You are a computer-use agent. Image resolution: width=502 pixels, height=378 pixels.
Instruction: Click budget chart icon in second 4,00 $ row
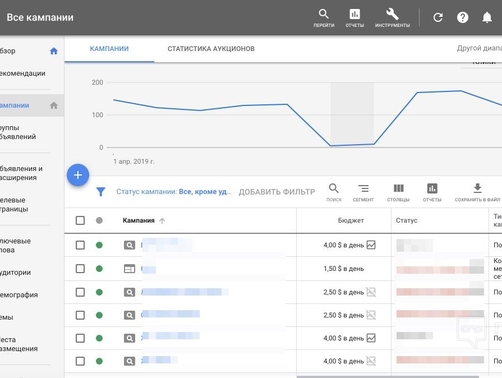click(371, 338)
